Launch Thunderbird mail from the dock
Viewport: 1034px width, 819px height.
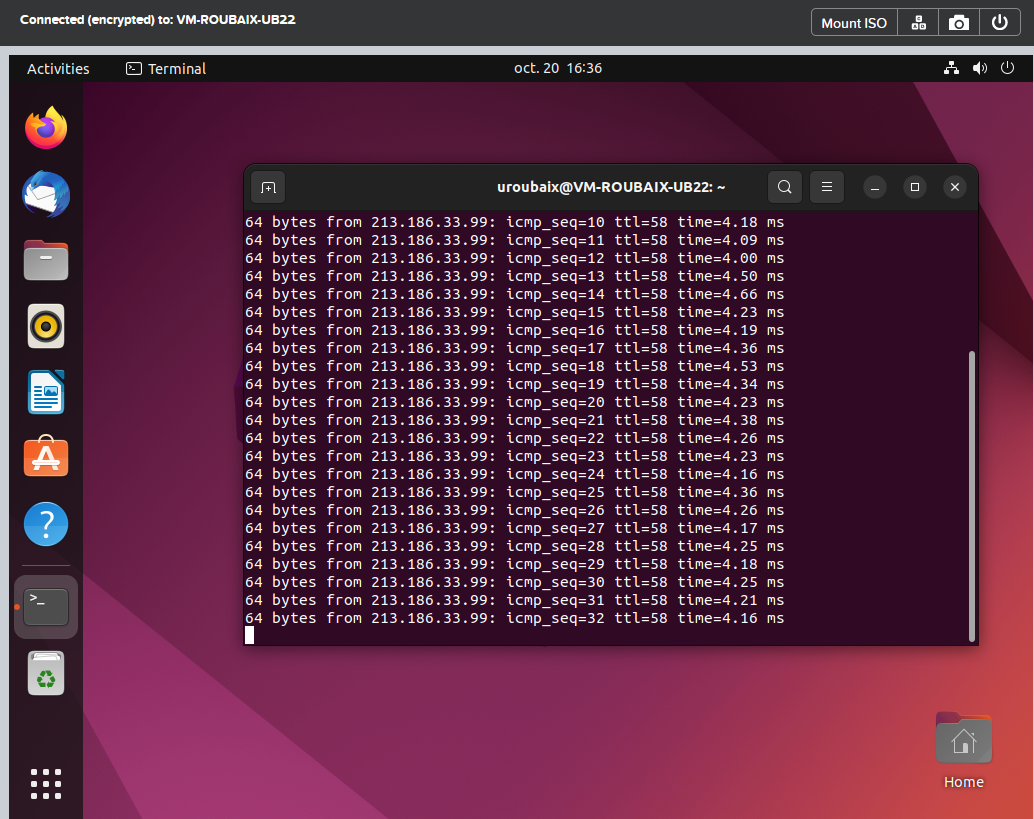tap(46, 194)
